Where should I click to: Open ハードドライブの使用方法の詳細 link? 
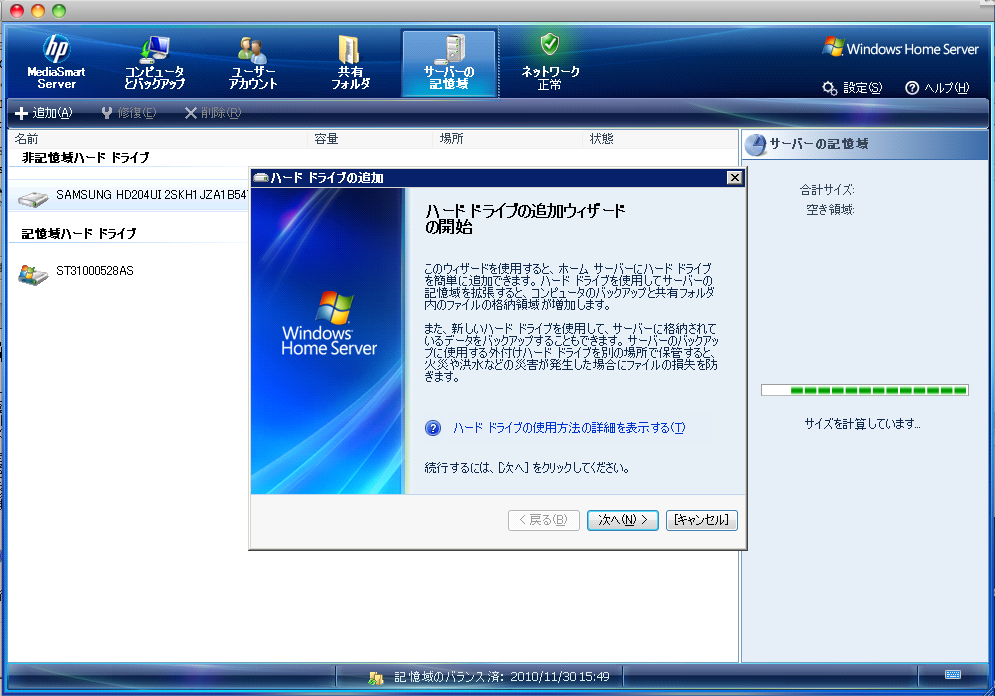click(568, 428)
